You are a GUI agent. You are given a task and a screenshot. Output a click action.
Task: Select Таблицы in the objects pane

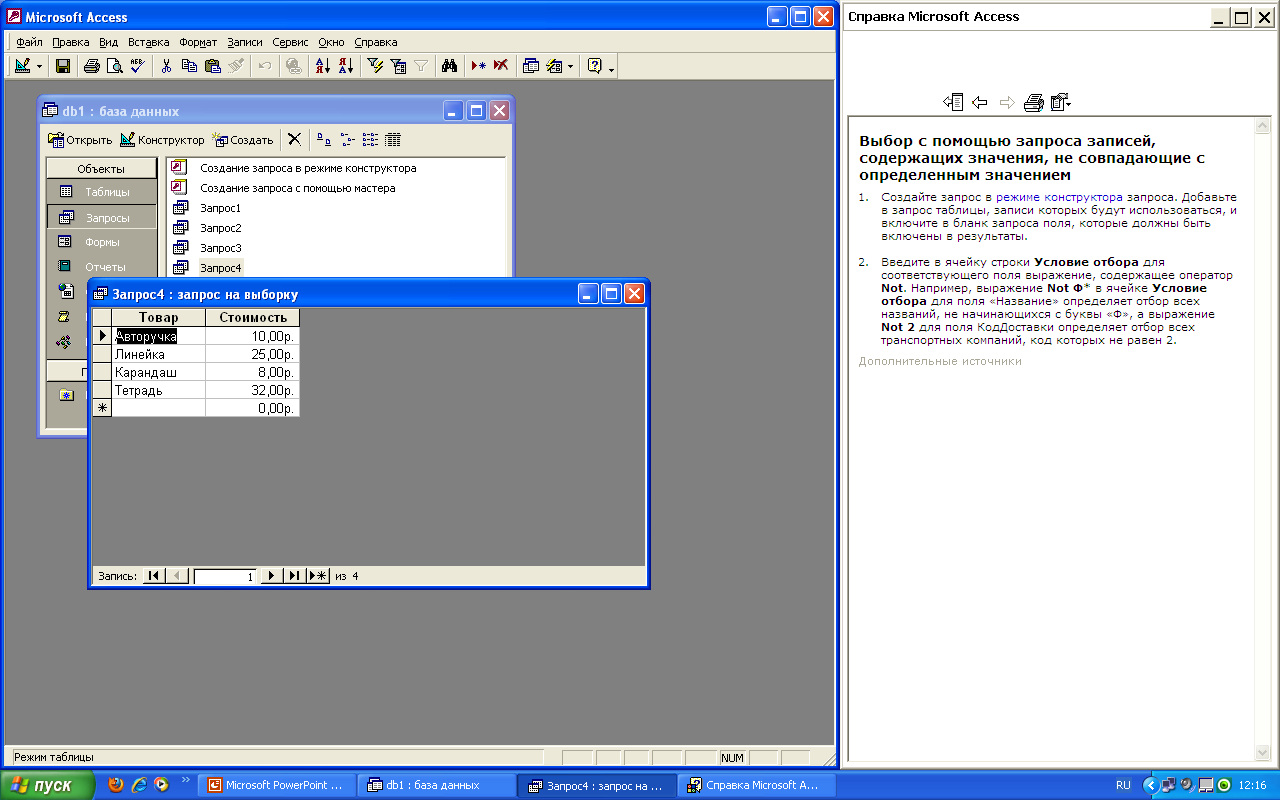(101, 192)
